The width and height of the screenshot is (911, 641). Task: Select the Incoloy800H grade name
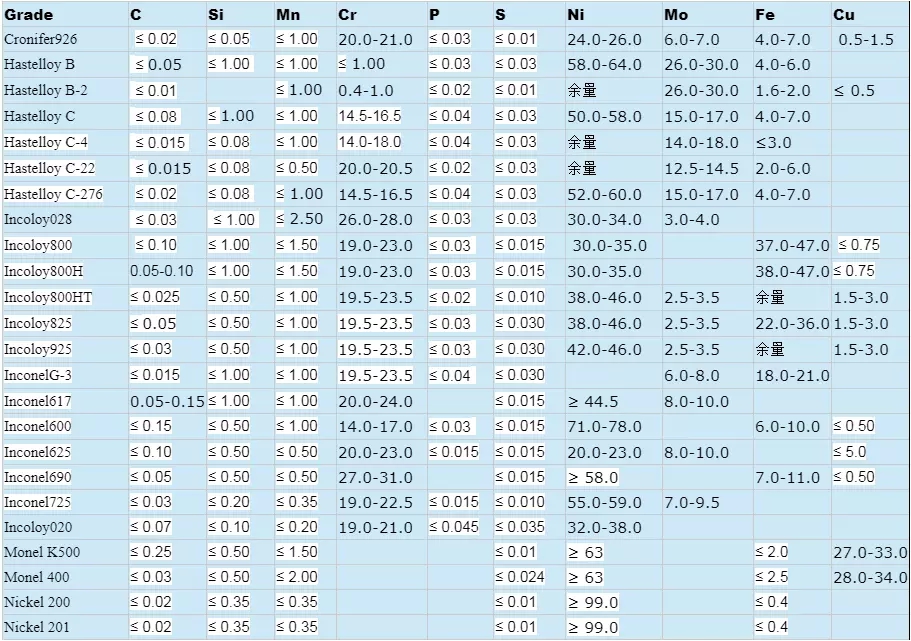[44, 271]
